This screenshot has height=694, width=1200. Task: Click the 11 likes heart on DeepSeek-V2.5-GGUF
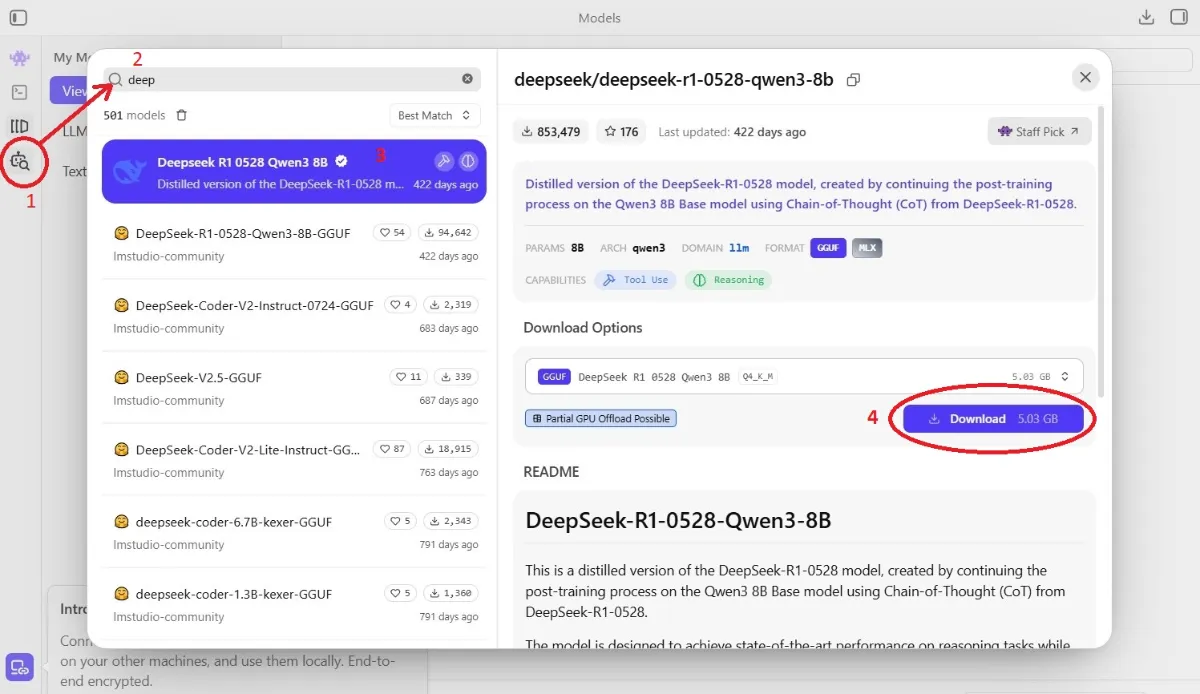point(407,377)
